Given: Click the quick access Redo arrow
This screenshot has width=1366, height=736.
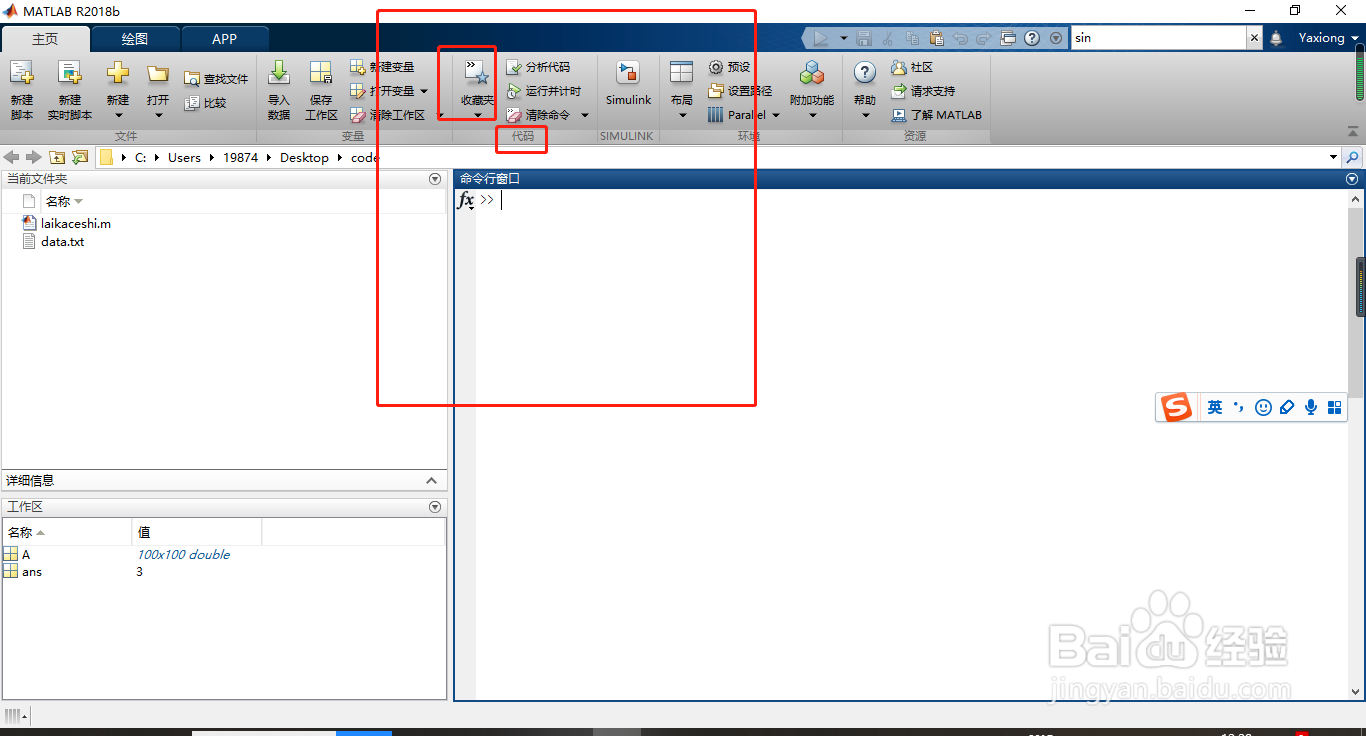Looking at the screenshot, I should tap(984, 38).
